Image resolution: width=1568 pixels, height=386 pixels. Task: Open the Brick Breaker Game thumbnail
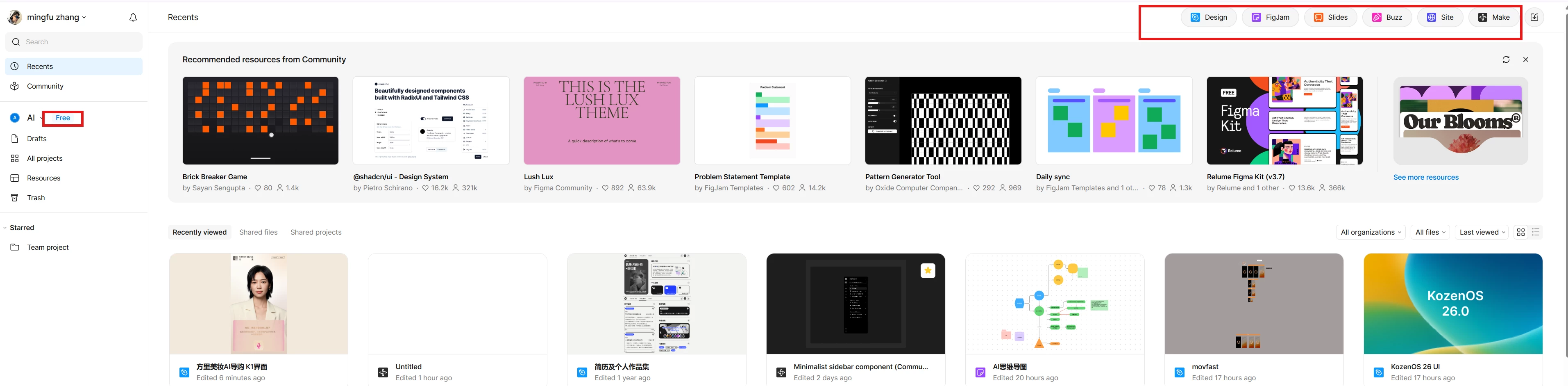click(x=261, y=121)
